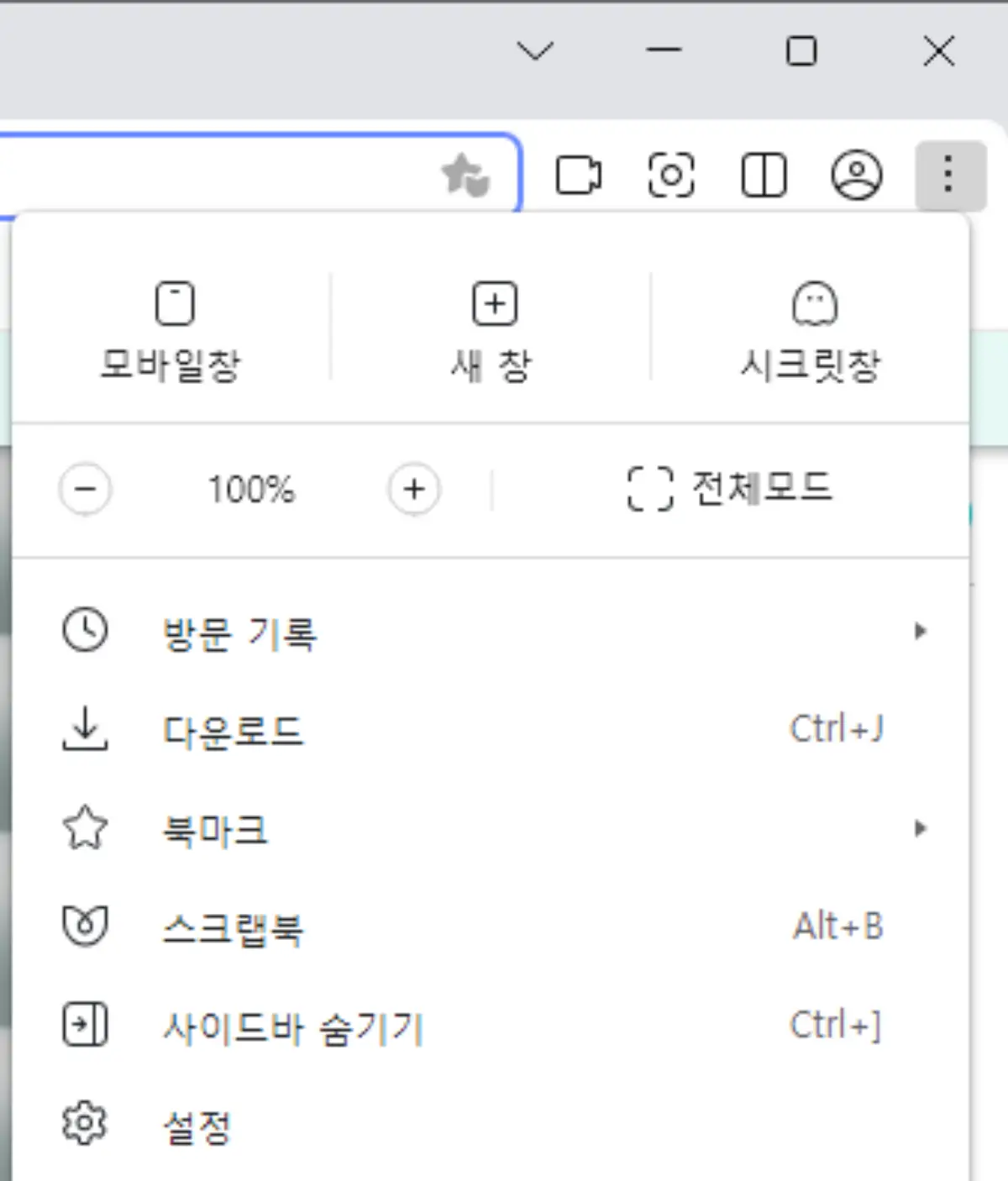The height and width of the screenshot is (1181, 1008).
Task: Decrease zoom with the minus control
Action: coord(86,490)
